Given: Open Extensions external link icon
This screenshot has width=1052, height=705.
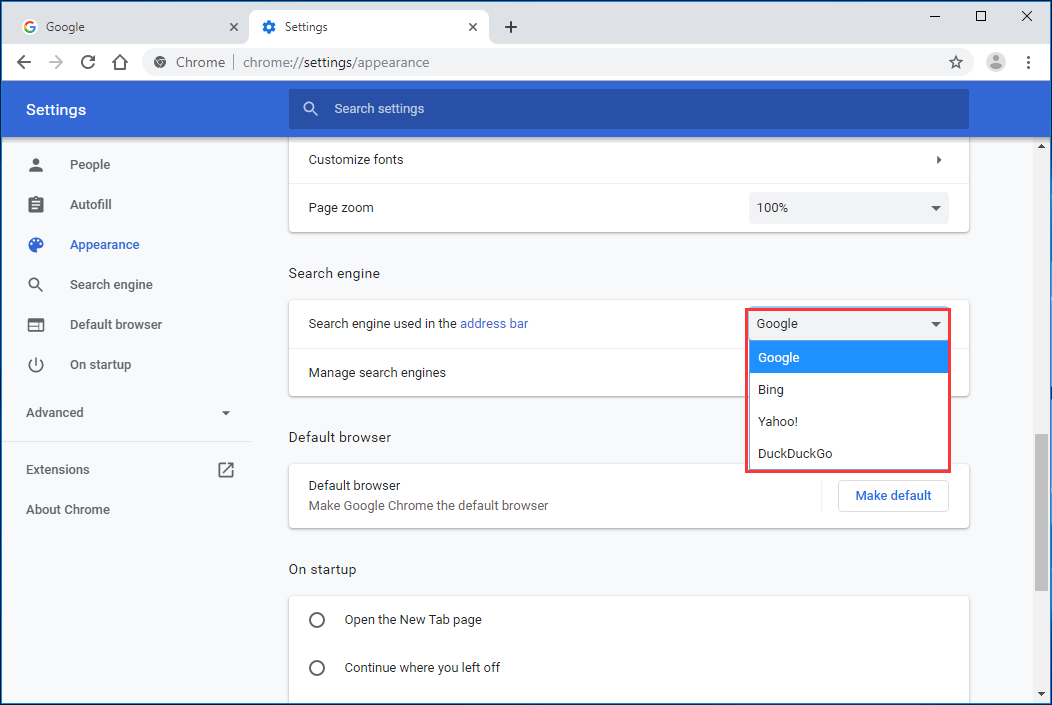Looking at the screenshot, I should tap(226, 470).
